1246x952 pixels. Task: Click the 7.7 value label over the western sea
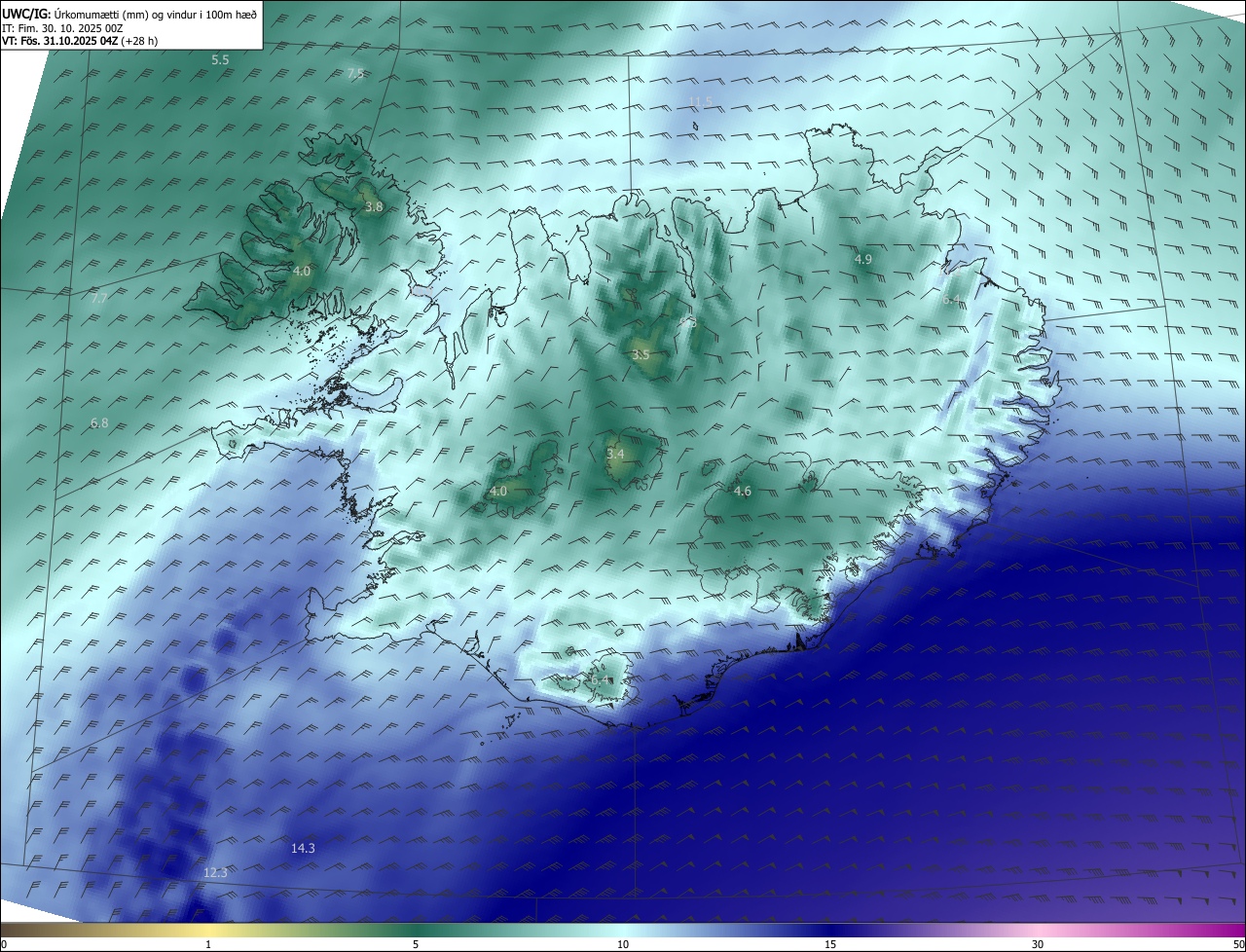(99, 298)
